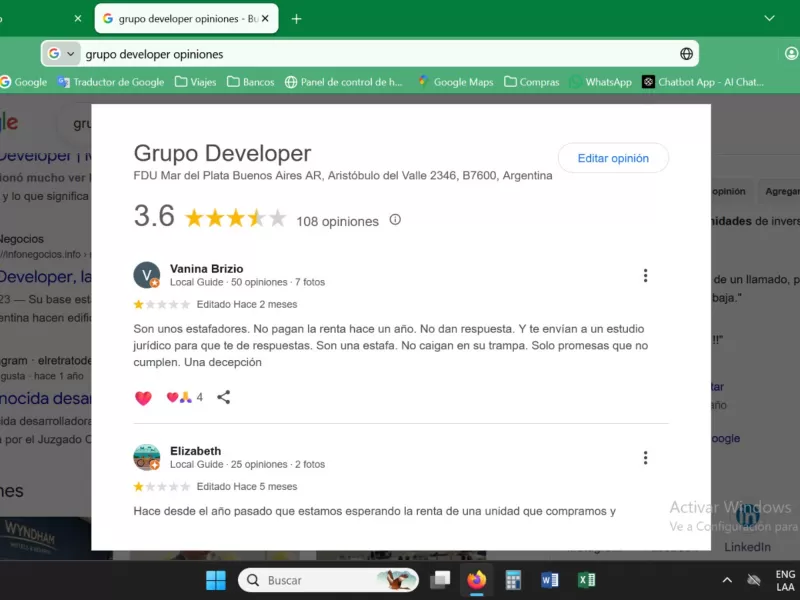
Task: Expand the search engine selector in address bar
Action: point(61,54)
